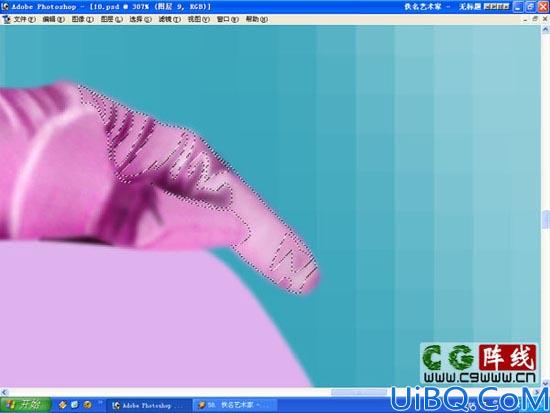Minimize the Adobe Photoshop main window
This screenshot has height=413, width=550.
(518, 7)
